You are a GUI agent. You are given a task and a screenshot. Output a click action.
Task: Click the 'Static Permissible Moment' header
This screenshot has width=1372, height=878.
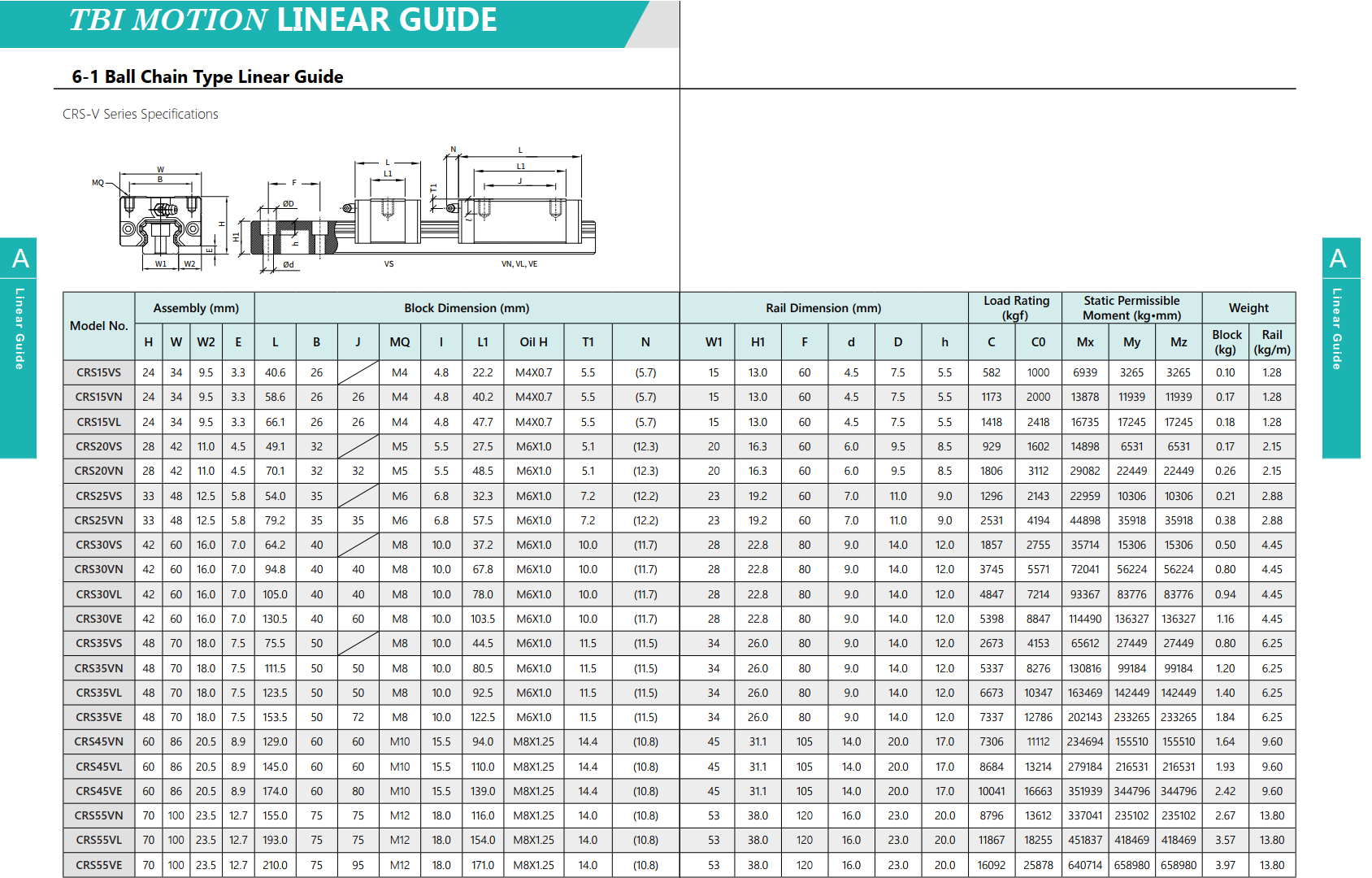[1131, 308]
